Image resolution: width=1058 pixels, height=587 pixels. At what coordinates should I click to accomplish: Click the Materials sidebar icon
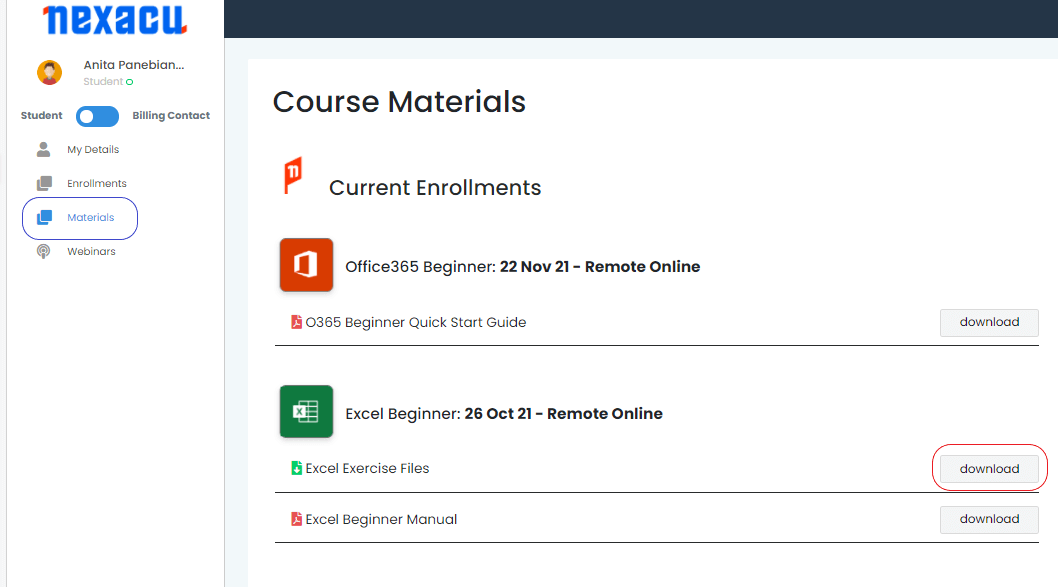pos(43,217)
